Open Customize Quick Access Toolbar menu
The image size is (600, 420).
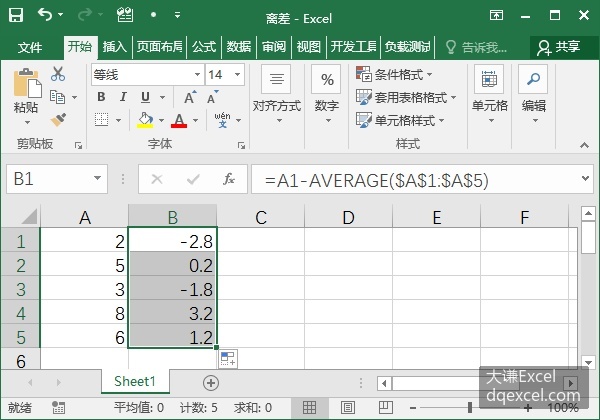pos(177,15)
